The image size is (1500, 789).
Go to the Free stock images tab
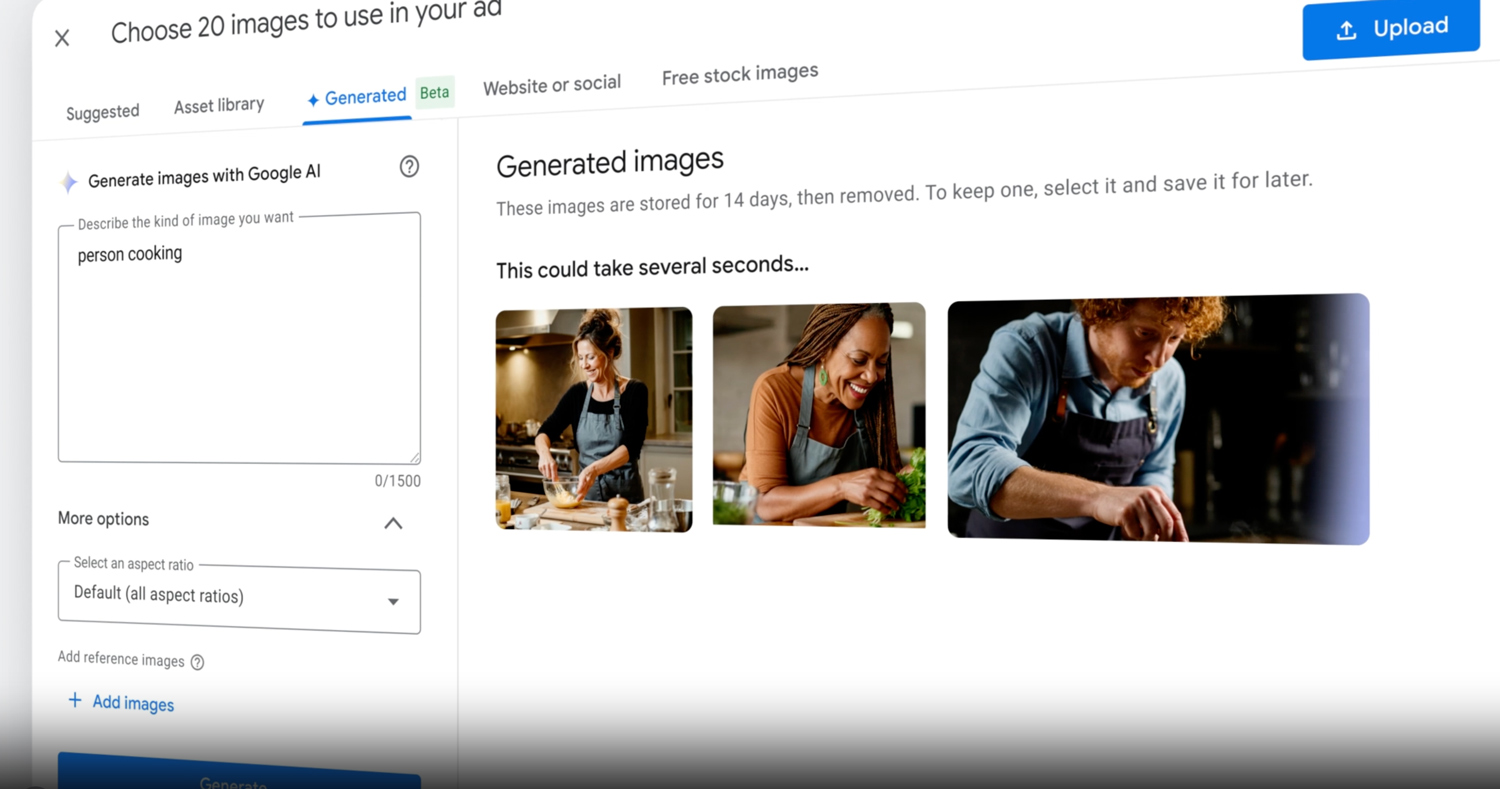coord(739,72)
